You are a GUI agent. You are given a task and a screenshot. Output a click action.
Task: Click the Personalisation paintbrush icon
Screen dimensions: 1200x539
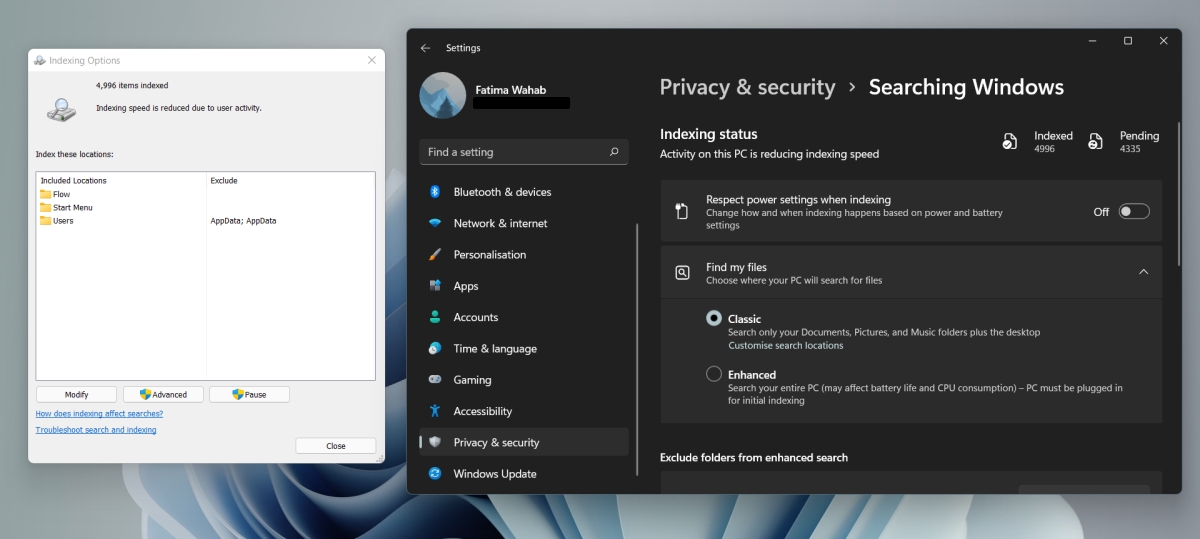[435, 255]
